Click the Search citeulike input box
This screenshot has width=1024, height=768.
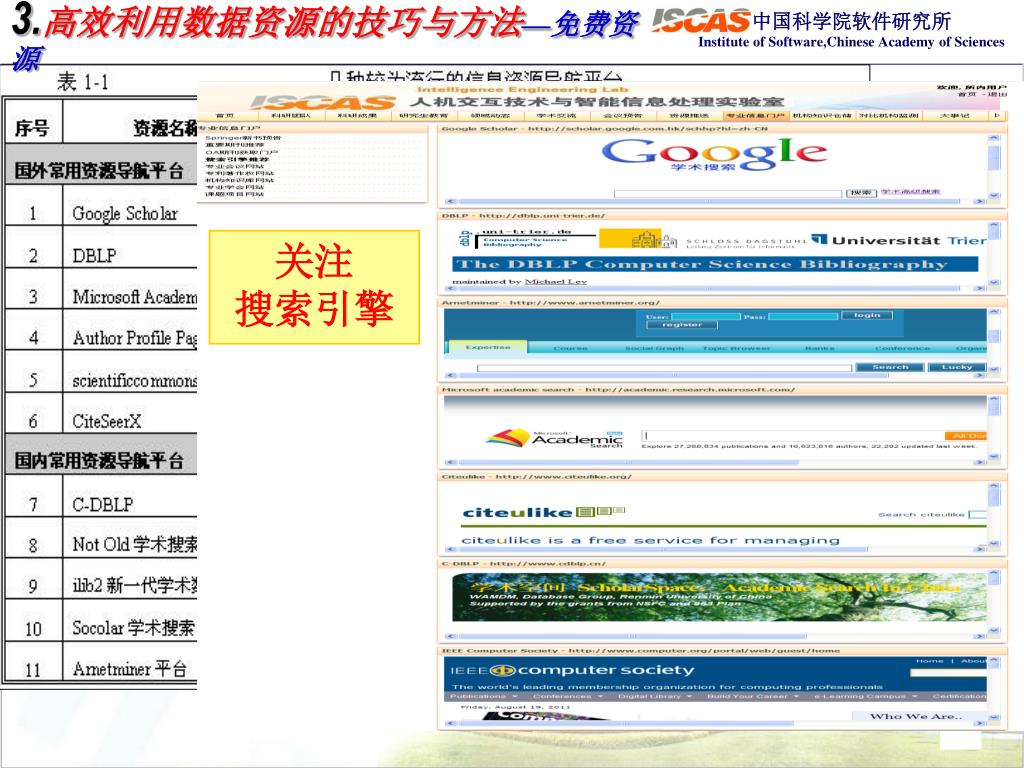click(978, 515)
